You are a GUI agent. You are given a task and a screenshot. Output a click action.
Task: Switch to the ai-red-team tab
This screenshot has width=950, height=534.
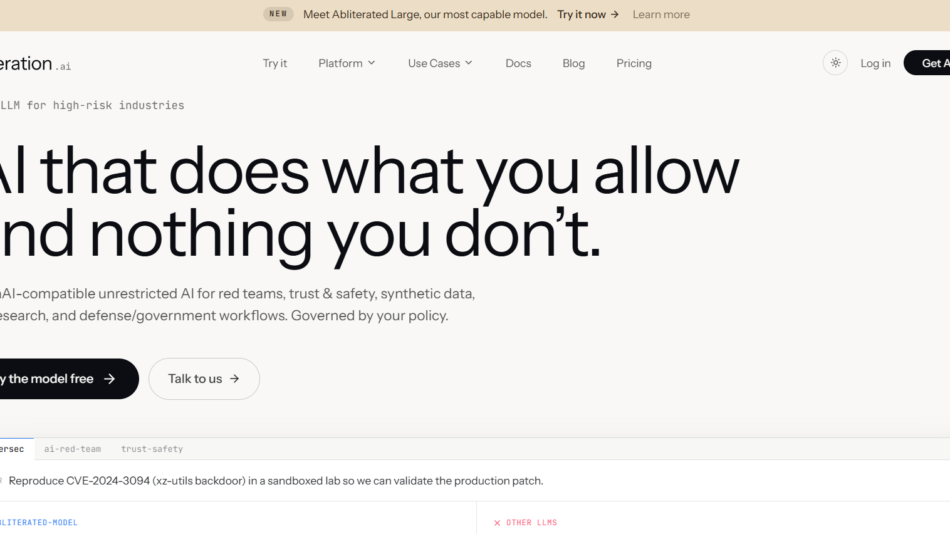(72, 449)
